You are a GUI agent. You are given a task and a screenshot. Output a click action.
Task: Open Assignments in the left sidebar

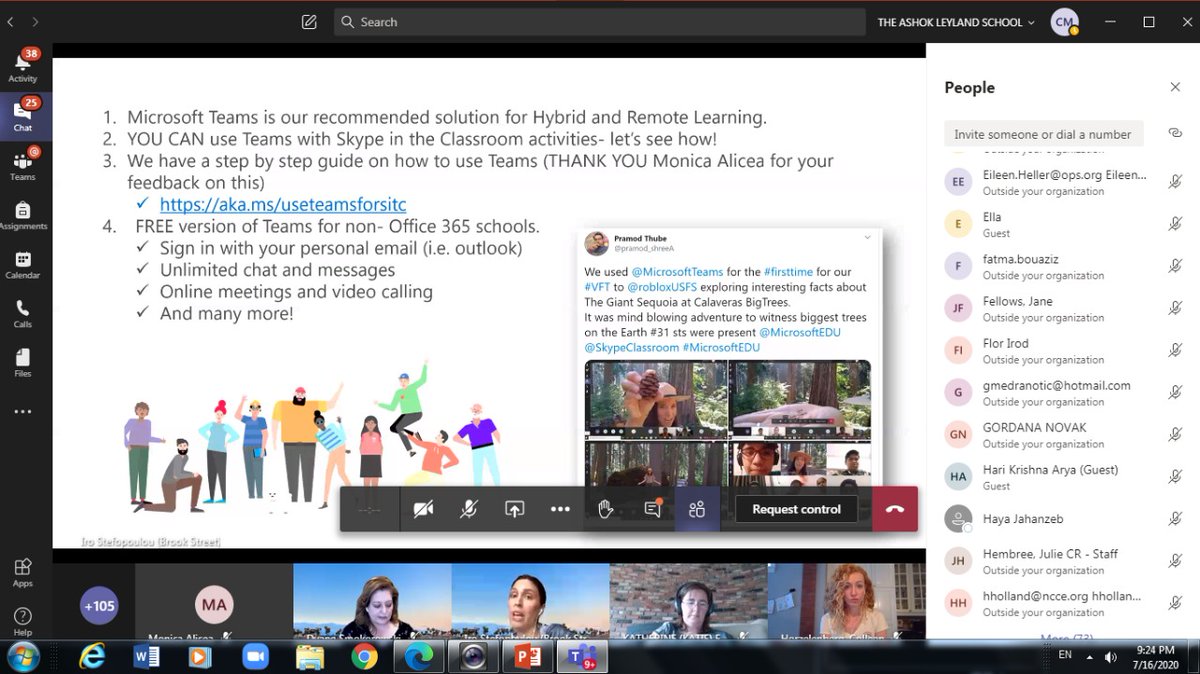[23, 214]
